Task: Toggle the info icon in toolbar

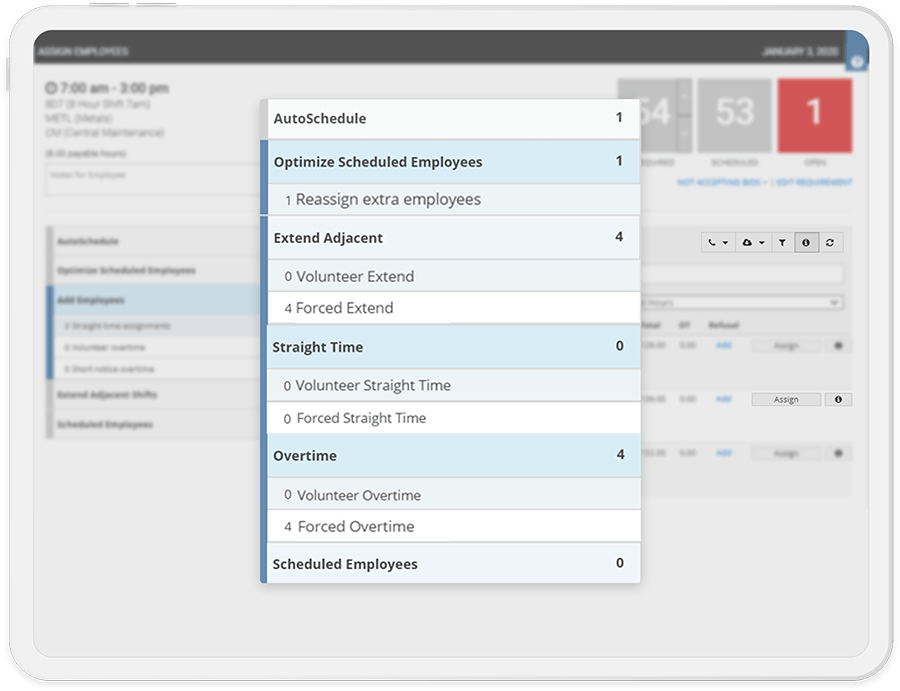Action: pyautogui.click(x=806, y=242)
